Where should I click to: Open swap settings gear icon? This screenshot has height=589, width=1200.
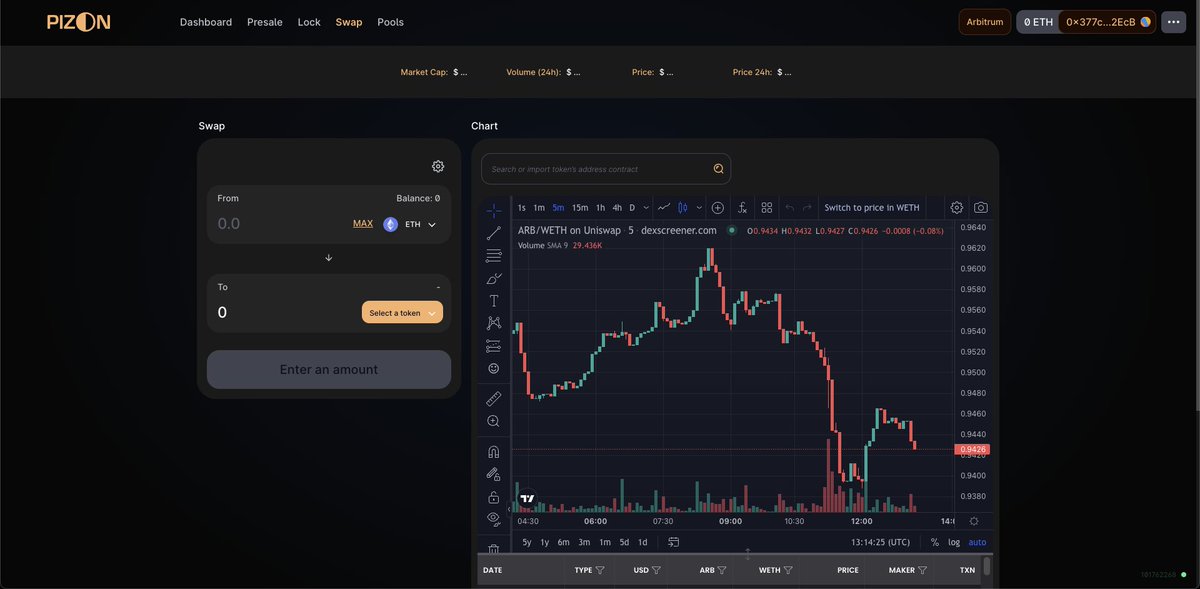(x=438, y=166)
